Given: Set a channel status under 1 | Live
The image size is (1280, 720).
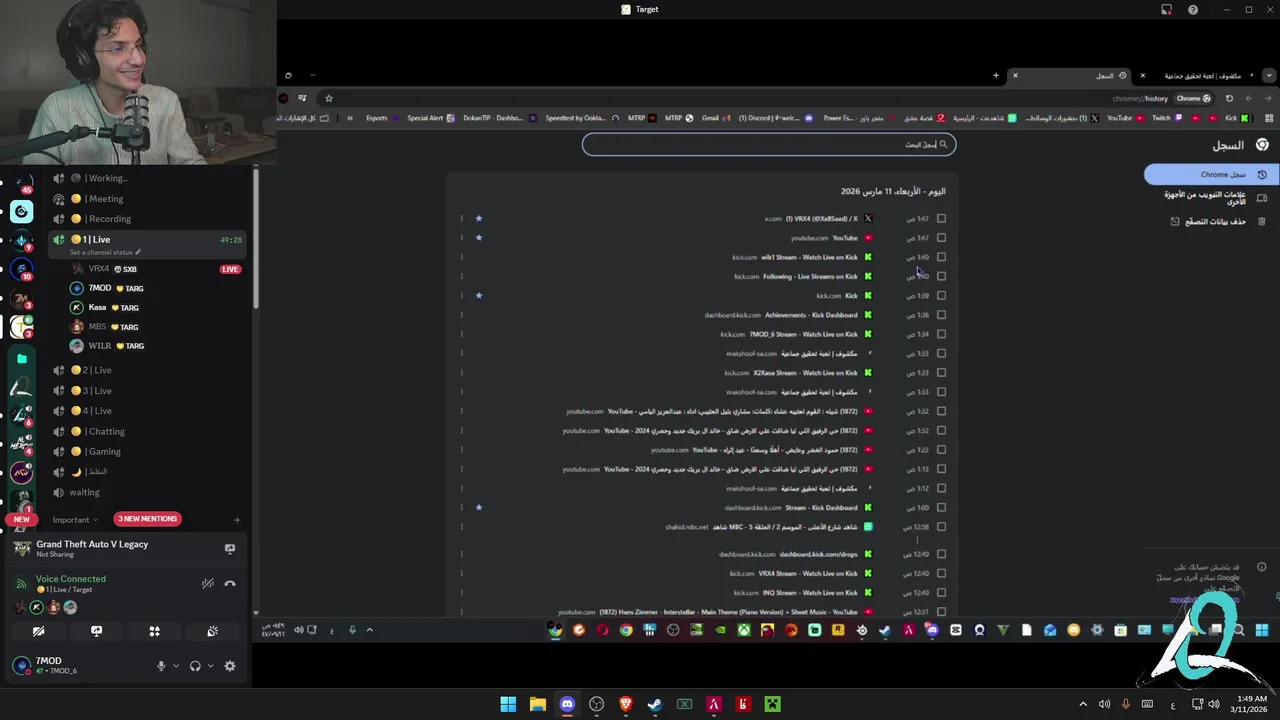Looking at the screenshot, I should 105,252.
